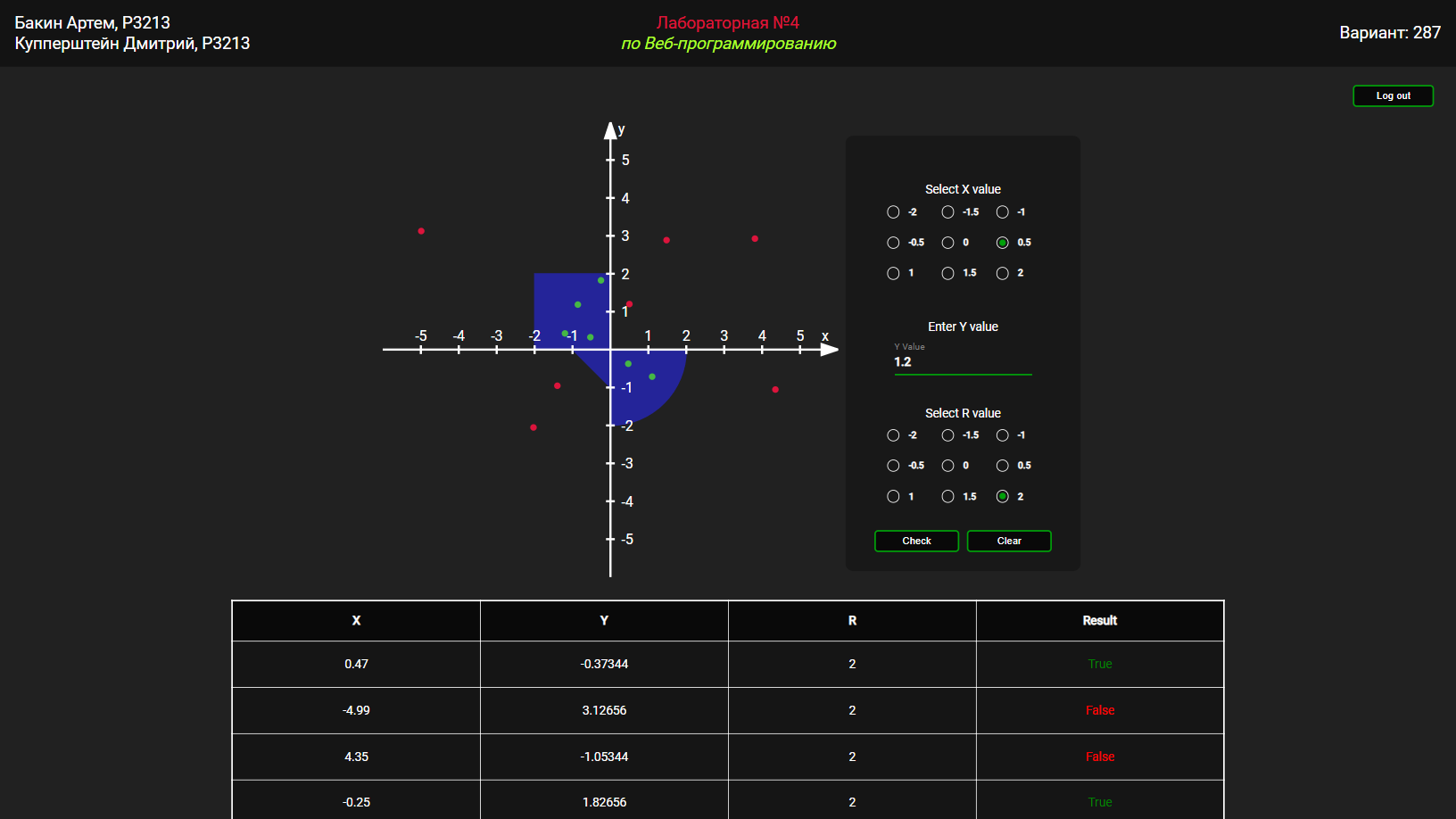1456x819 pixels.
Task: Click the Clear button
Action: [x=1009, y=541]
